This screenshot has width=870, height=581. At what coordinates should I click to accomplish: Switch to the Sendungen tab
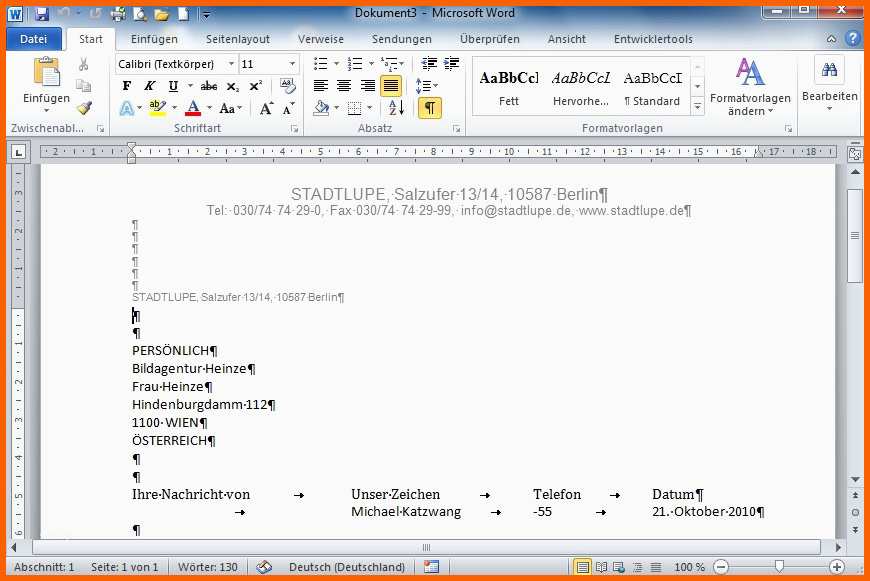[401, 39]
